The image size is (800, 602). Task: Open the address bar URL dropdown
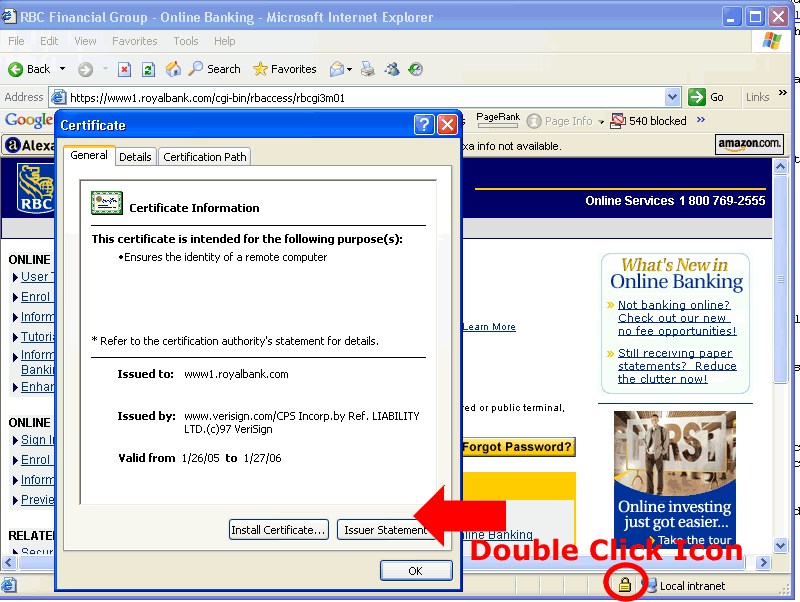(x=672, y=97)
